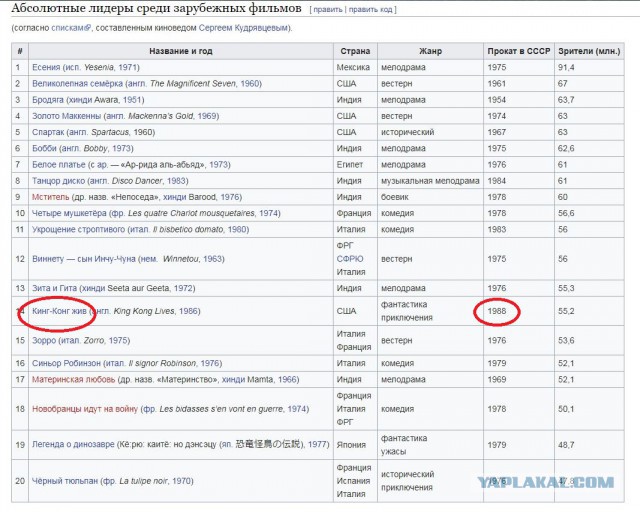Open the red link 'Мститель'

pos(51,197)
